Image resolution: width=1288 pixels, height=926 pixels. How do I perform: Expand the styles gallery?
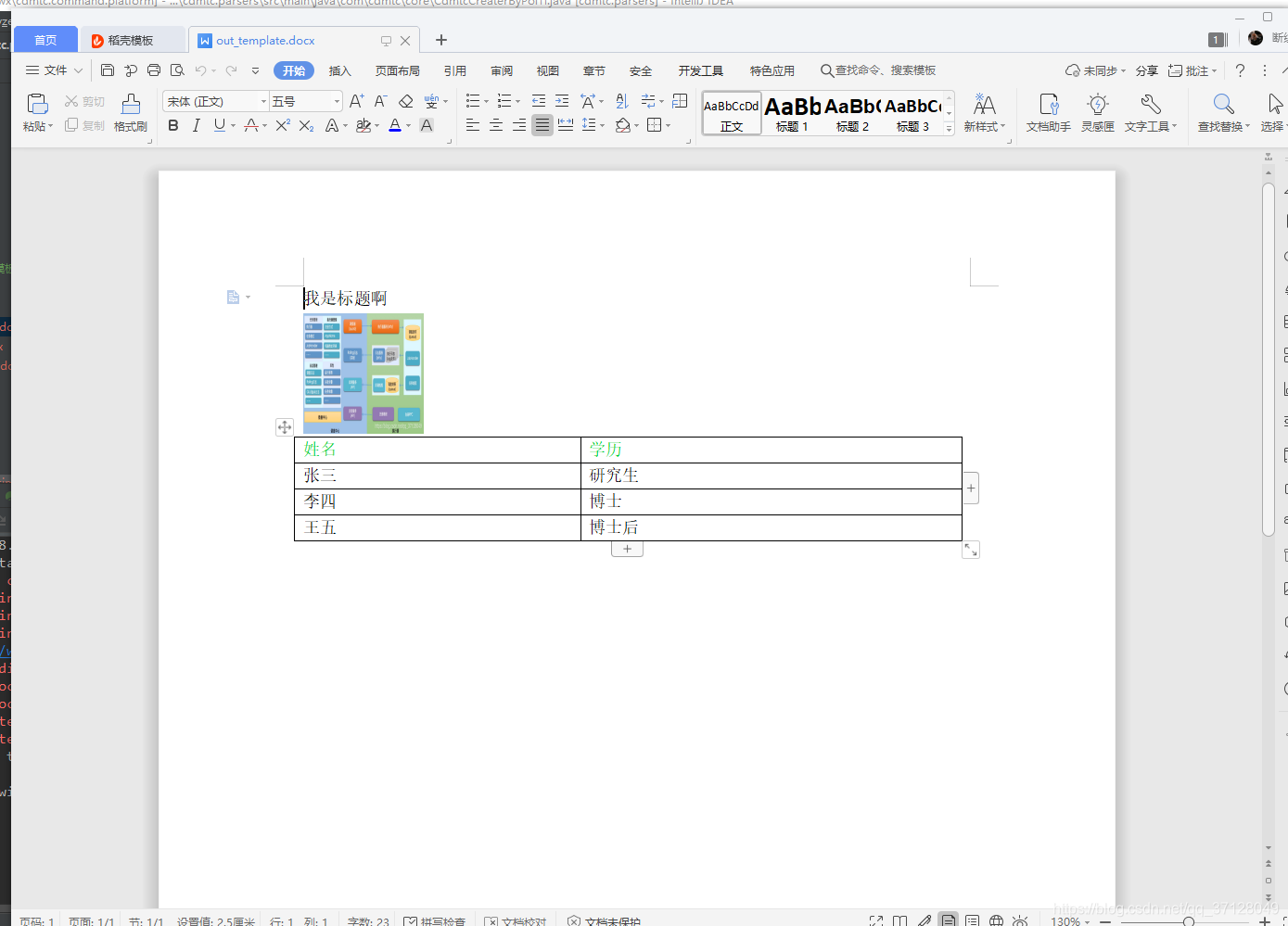(949, 129)
